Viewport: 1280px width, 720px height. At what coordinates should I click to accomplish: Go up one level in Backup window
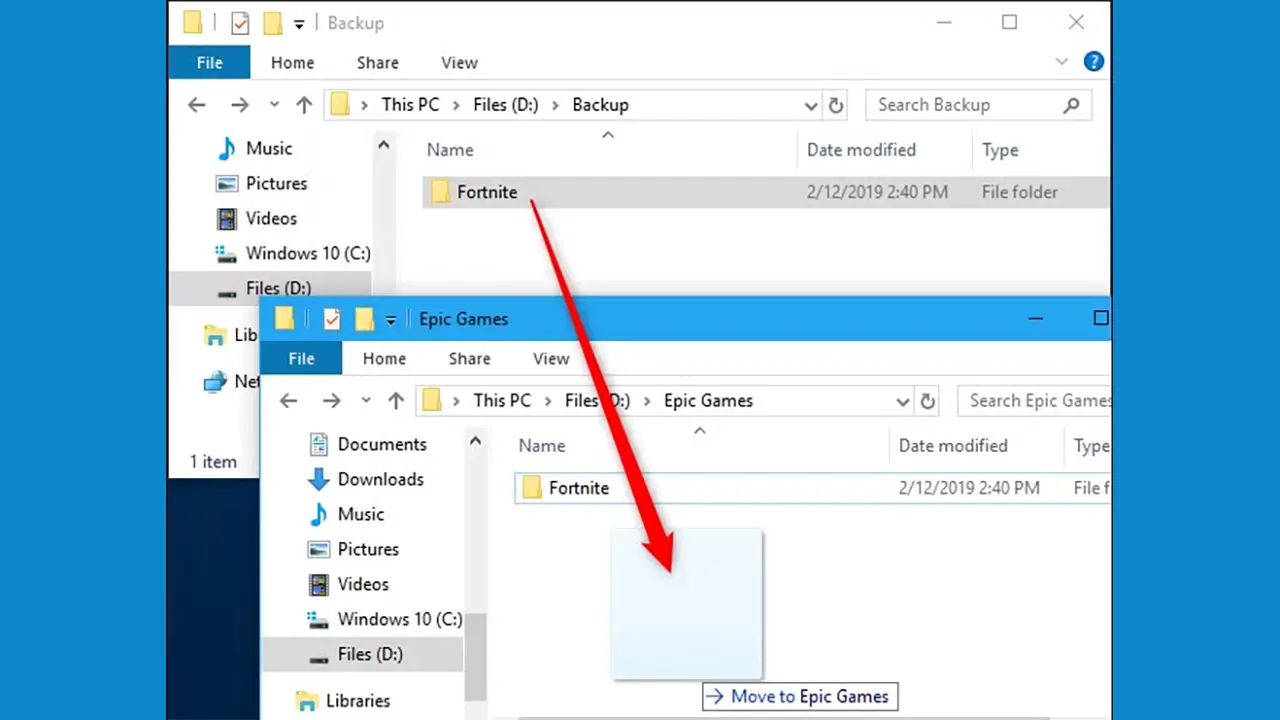point(305,105)
